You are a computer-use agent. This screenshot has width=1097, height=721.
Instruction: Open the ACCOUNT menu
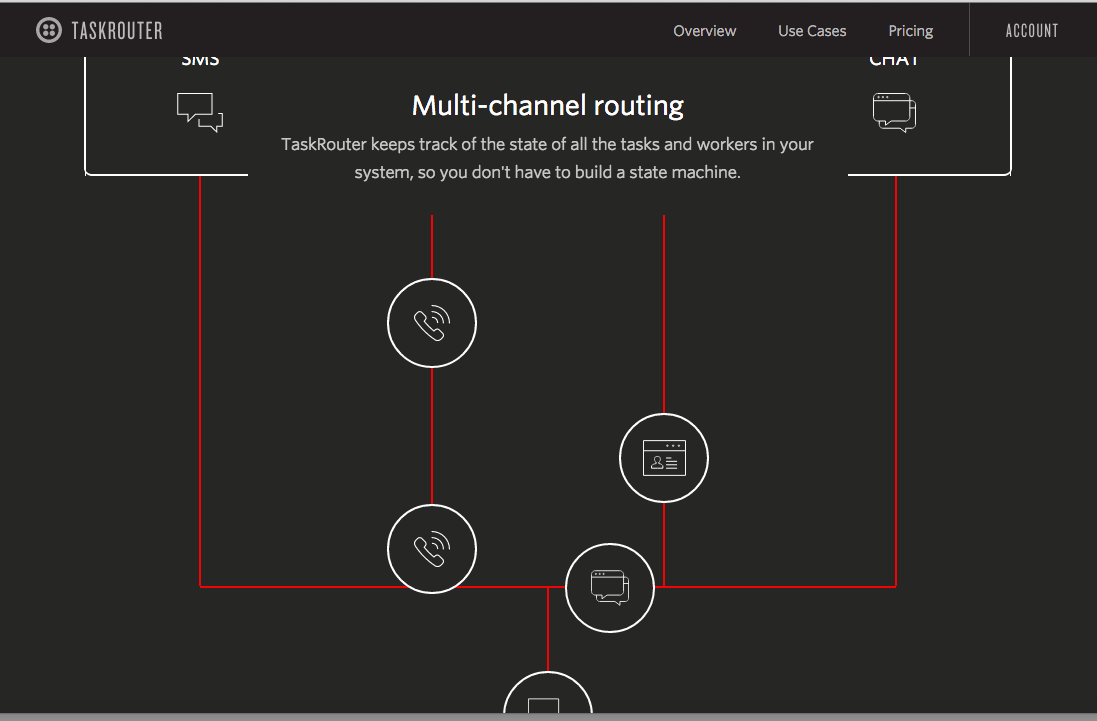coord(1032,31)
